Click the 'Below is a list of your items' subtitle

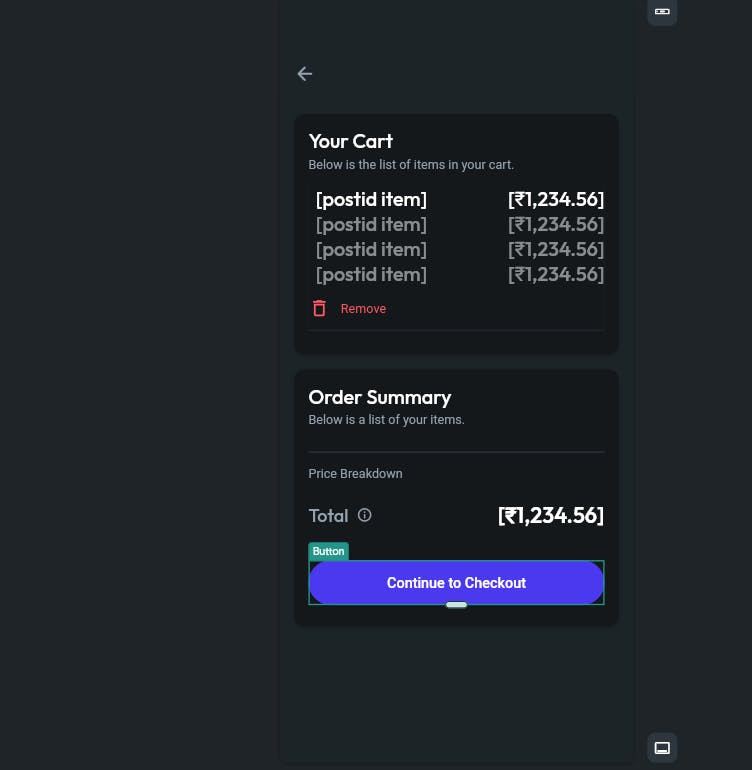pyautogui.click(x=386, y=420)
